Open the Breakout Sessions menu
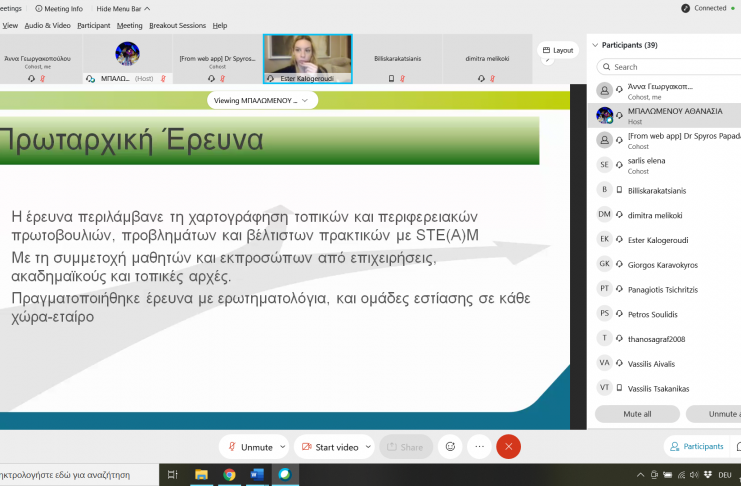The height and width of the screenshot is (486, 741). (177, 25)
